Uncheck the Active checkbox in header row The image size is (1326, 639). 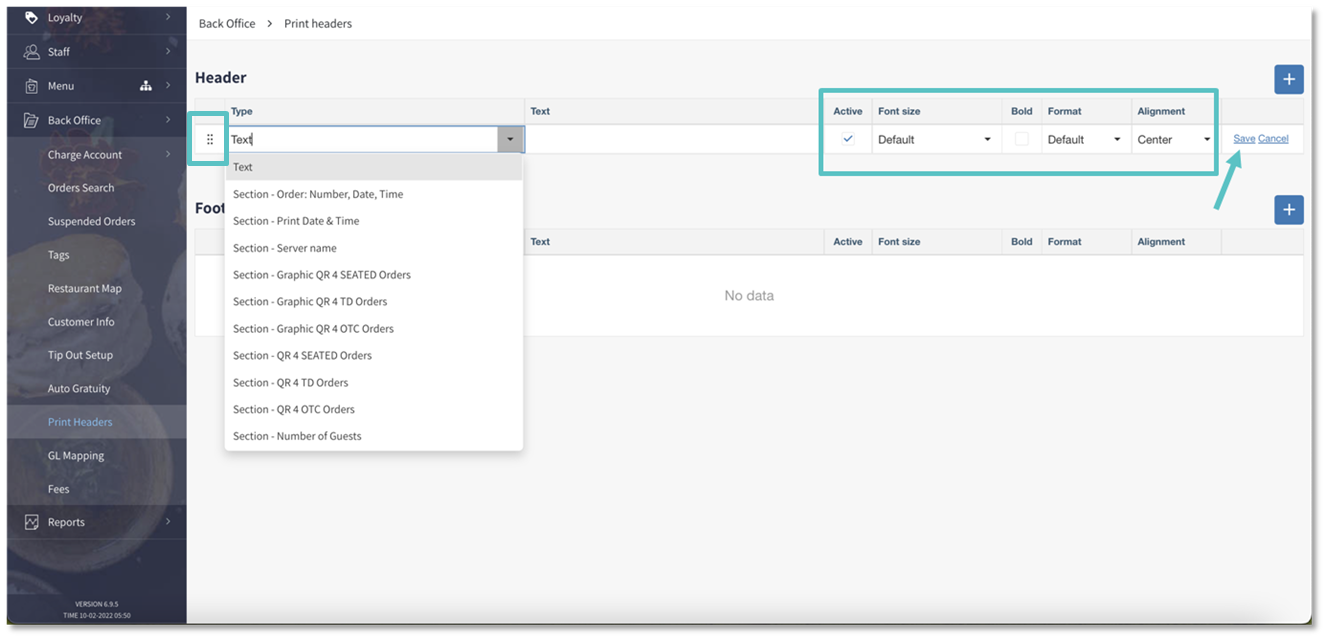click(848, 139)
